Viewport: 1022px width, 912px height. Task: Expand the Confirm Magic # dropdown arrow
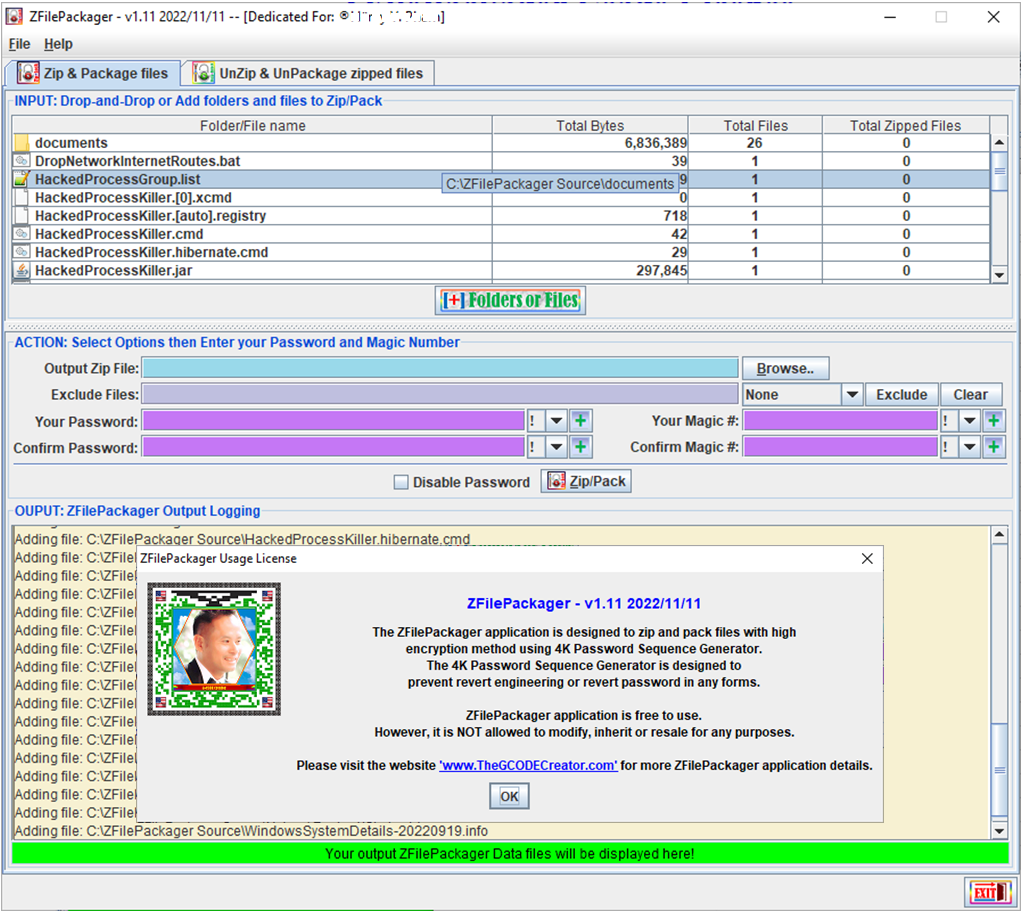968,448
